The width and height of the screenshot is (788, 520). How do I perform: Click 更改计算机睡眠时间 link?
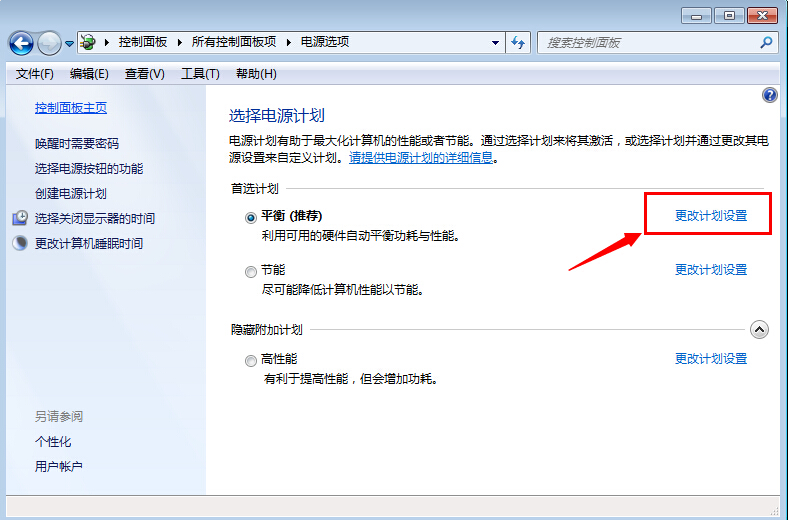(x=89, y=244)
